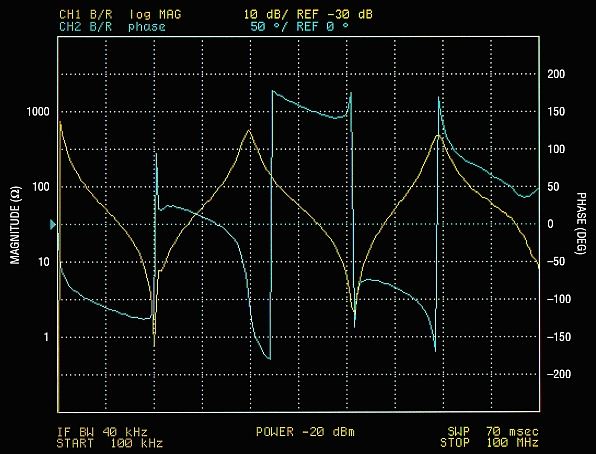
Task: Click the POWER -20 dBm readout
Action: (305, 432)
